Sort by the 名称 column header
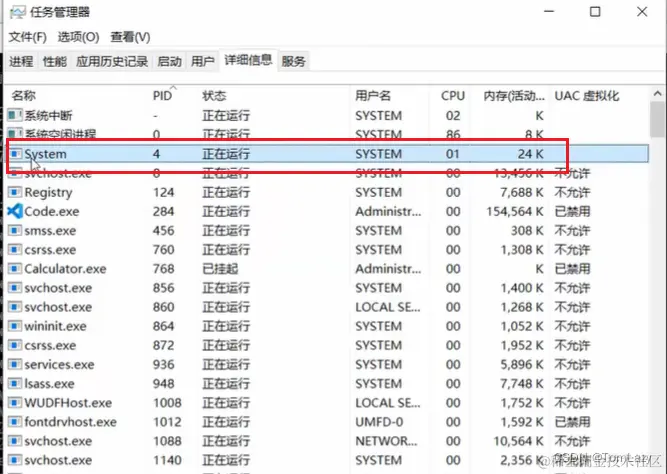The height and width of the screenshot is (474, 667). [x=23, y=95]
